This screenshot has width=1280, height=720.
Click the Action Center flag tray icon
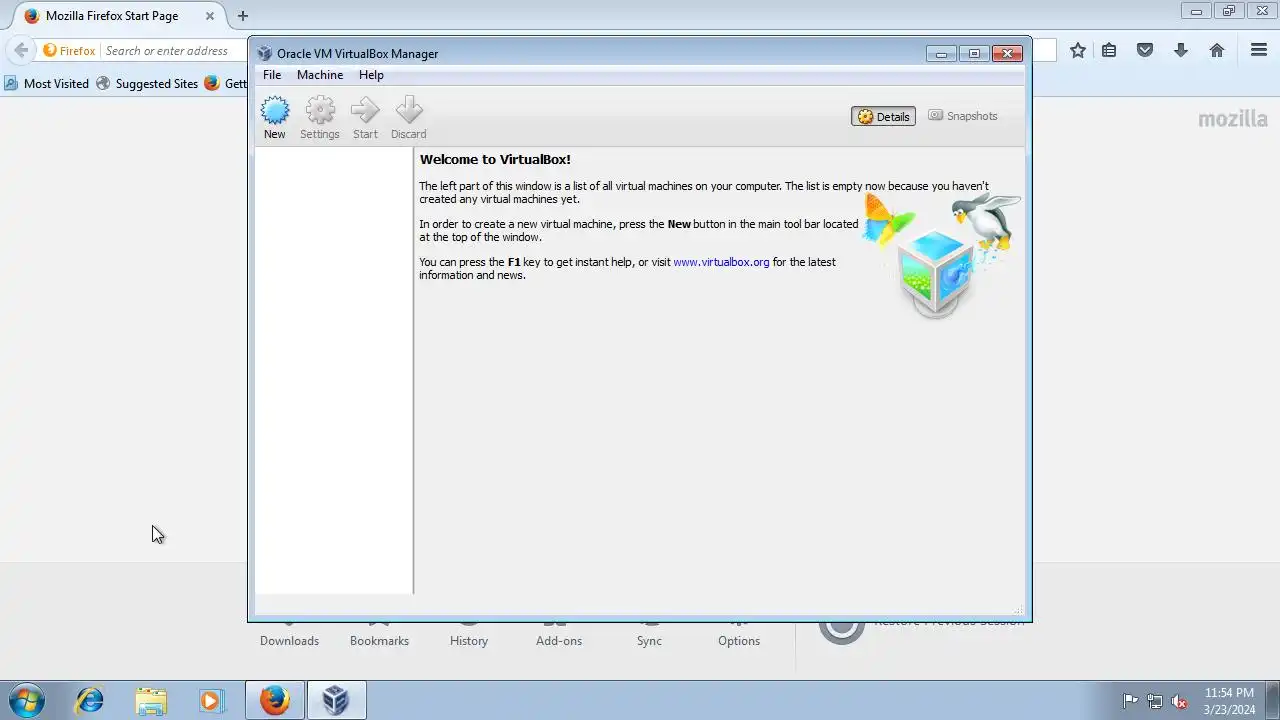(1130, 701)
